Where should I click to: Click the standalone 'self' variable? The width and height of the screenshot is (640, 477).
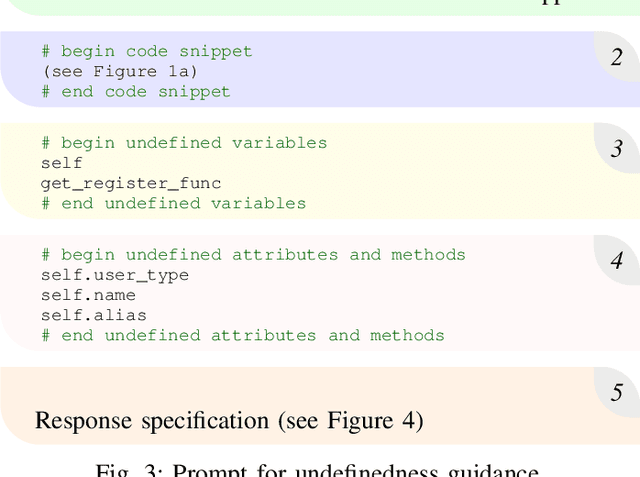(62, 163)
